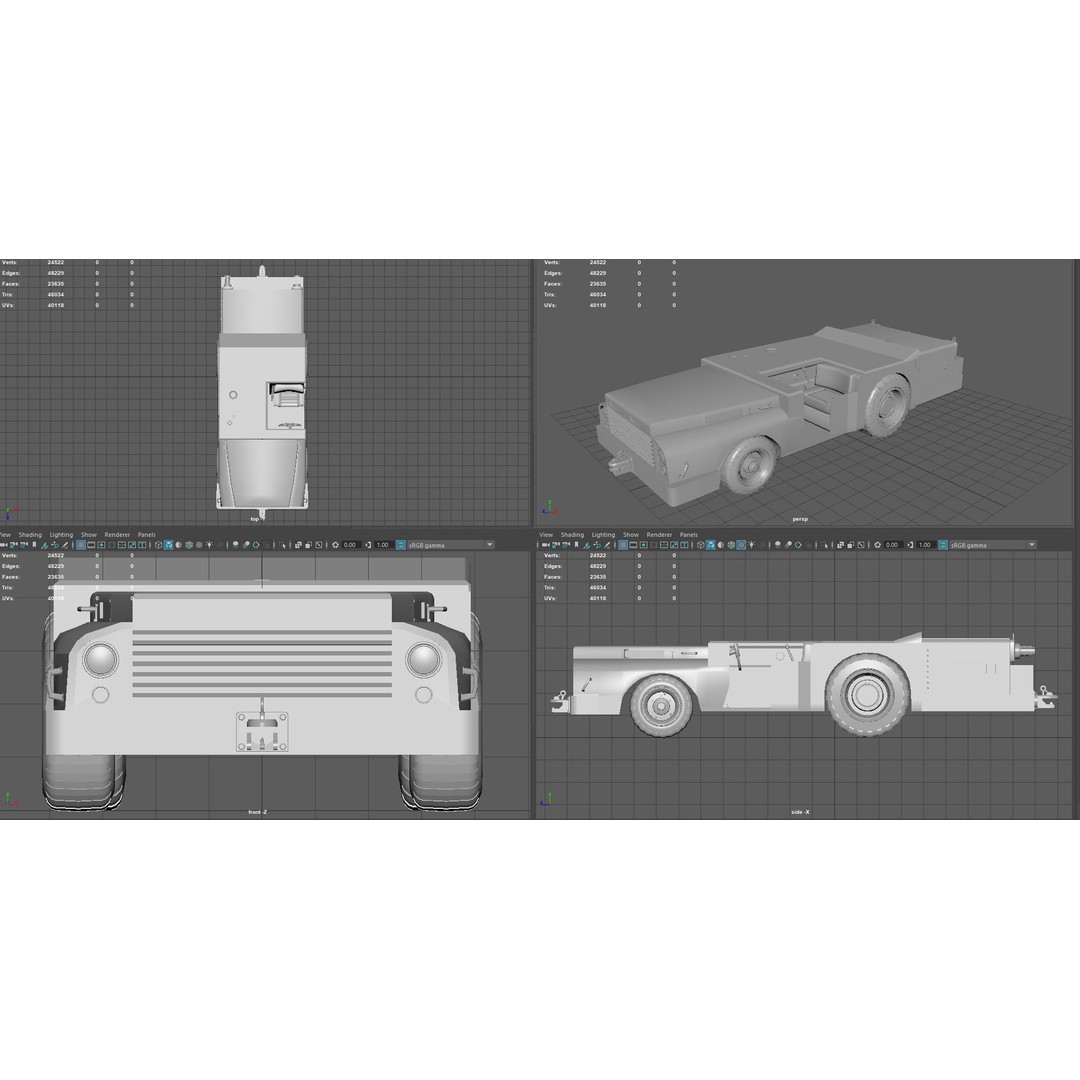Click Gamma icon in front viewport toolbar

pyautogui.click(x=368, y=545)
